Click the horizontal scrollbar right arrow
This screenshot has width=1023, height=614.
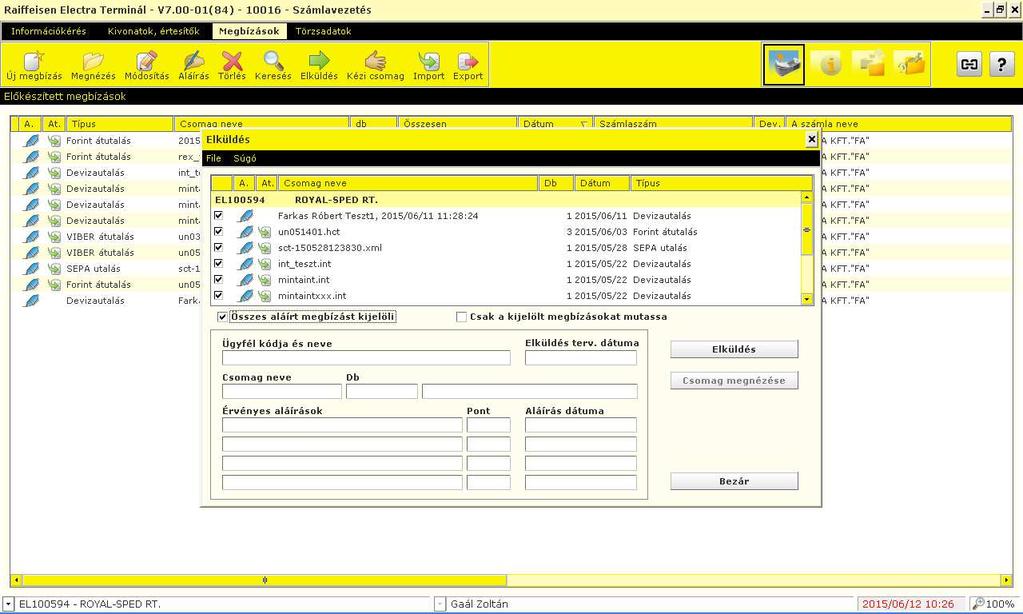(1006, 580)
